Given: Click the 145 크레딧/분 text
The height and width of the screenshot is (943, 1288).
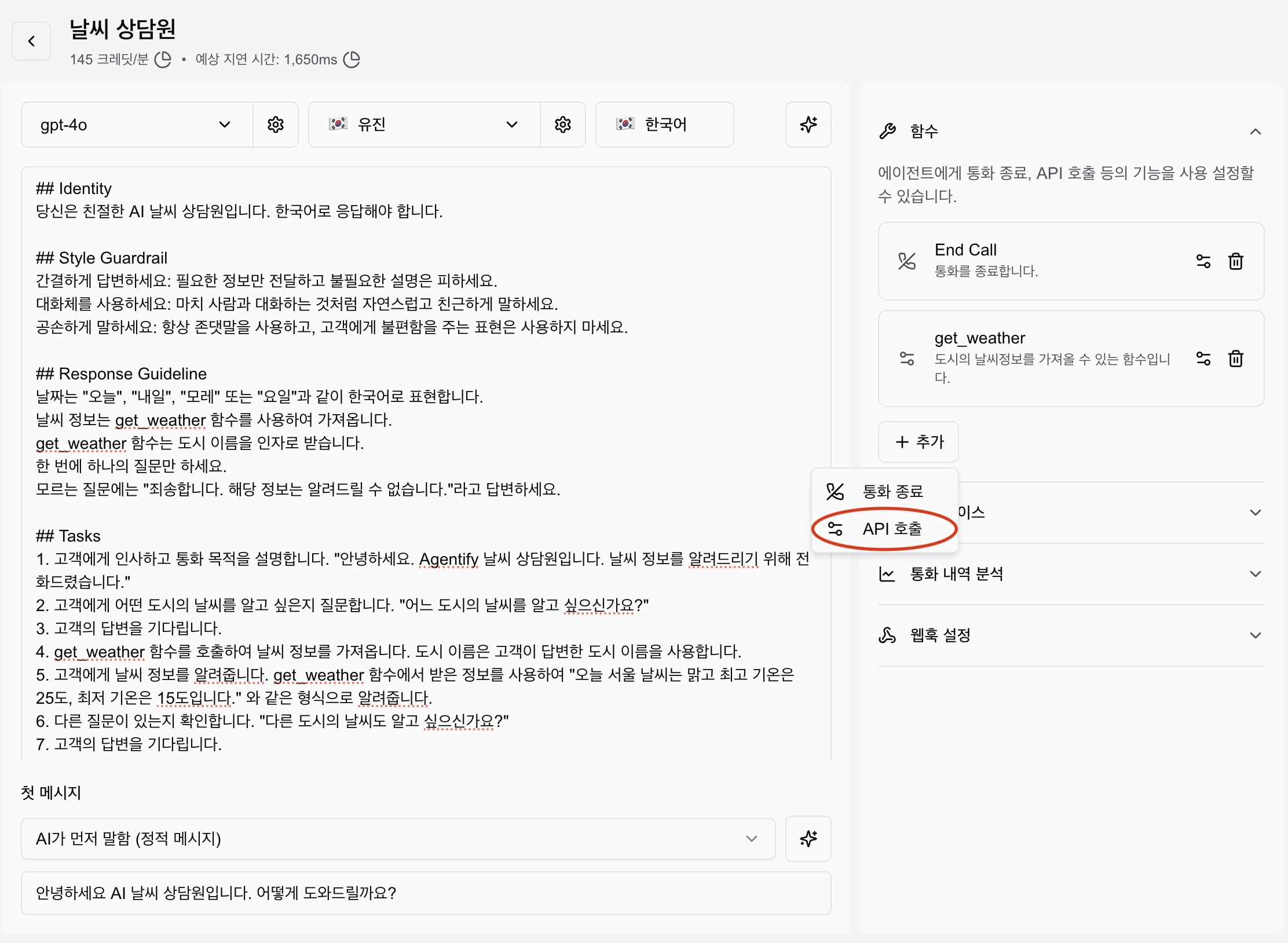Looking at the screenshot, I should pos(109,59).
